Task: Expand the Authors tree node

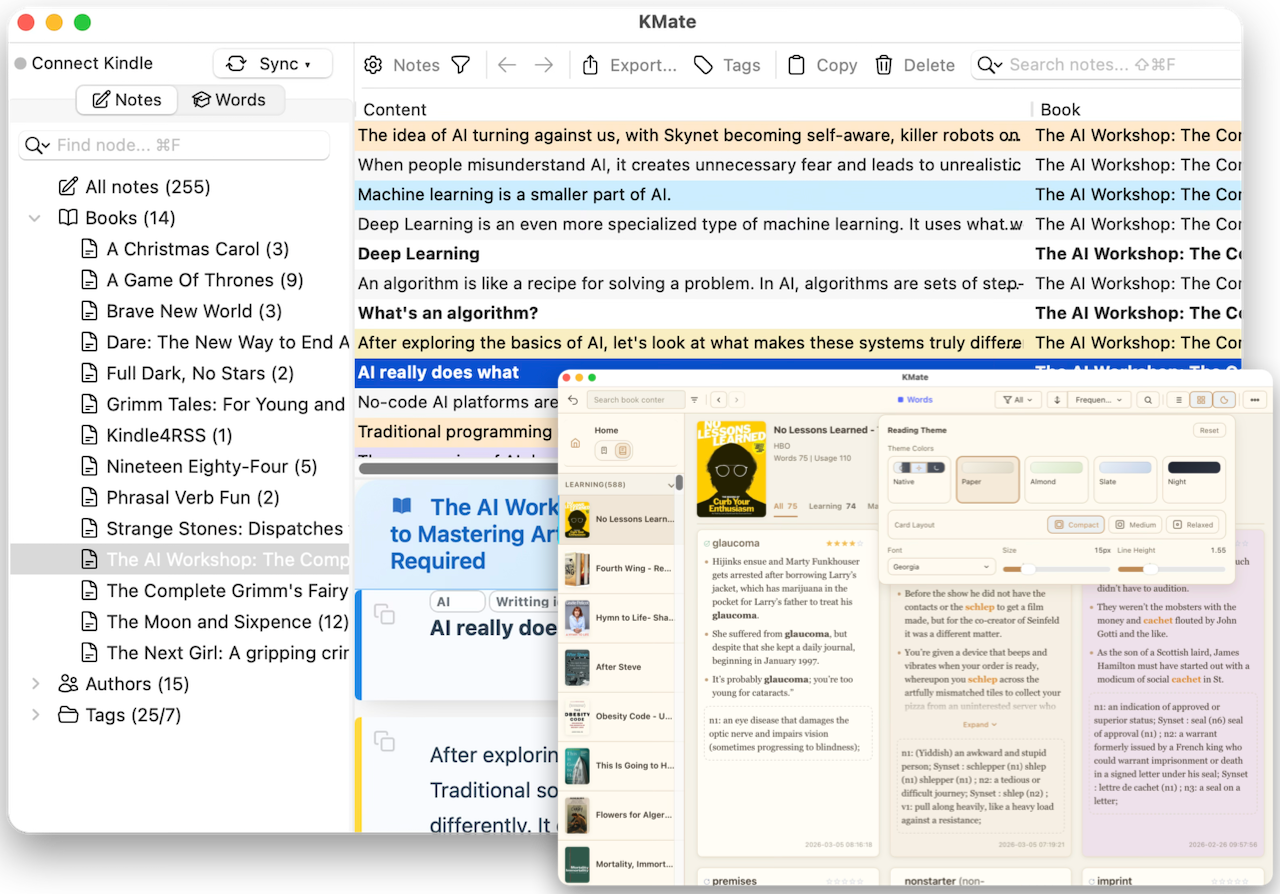Action: coord(35,684)
